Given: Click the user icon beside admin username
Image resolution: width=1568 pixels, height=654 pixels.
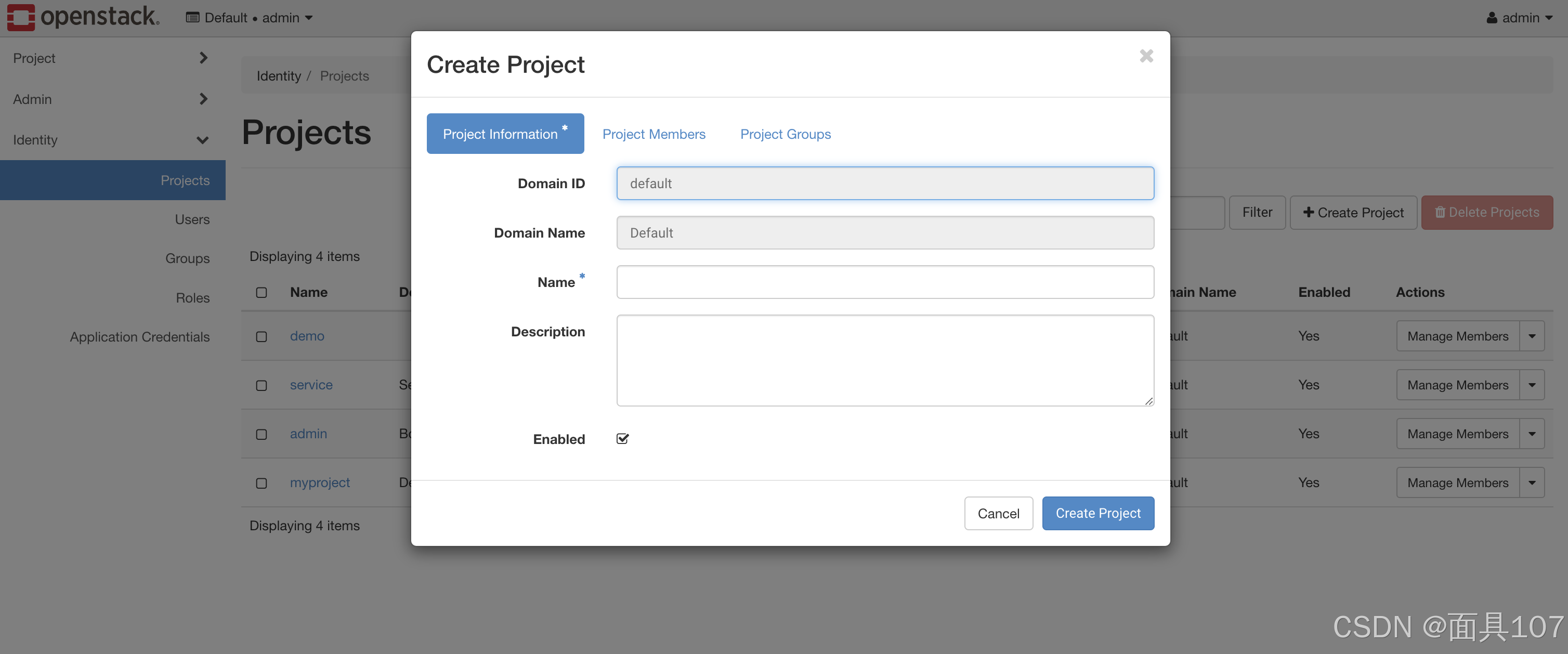Looking at the screenshot, I should 1493,17.
